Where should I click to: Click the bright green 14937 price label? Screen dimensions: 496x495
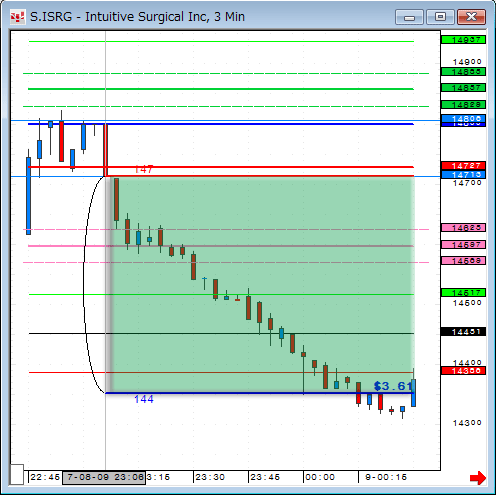click(463, 40)
